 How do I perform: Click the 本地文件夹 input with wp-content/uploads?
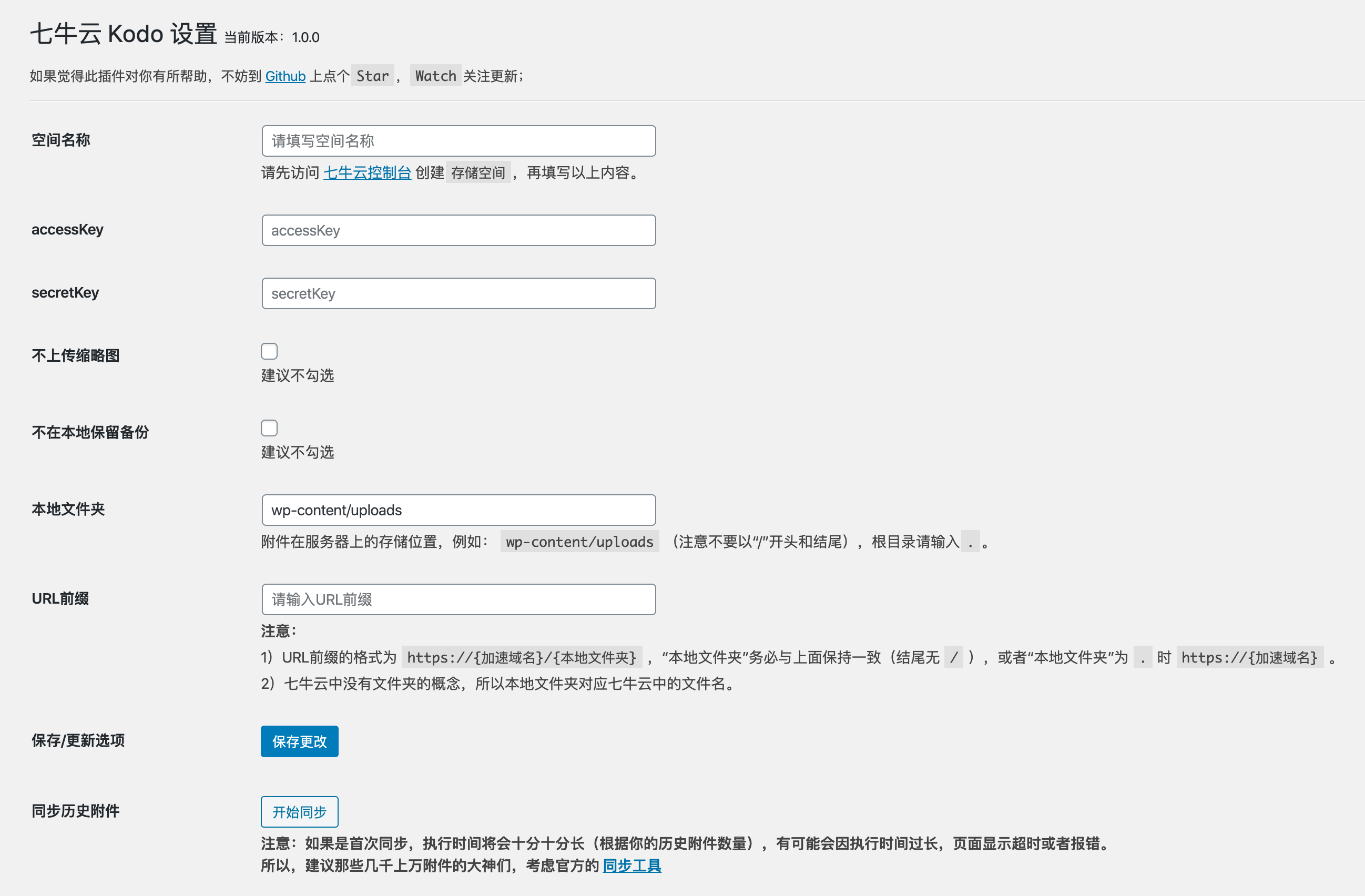459,510
